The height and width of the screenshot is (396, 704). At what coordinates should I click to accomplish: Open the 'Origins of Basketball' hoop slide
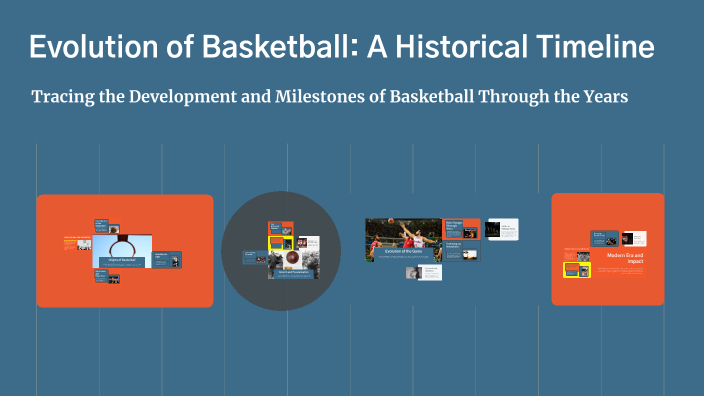click(x=122, y=251)
